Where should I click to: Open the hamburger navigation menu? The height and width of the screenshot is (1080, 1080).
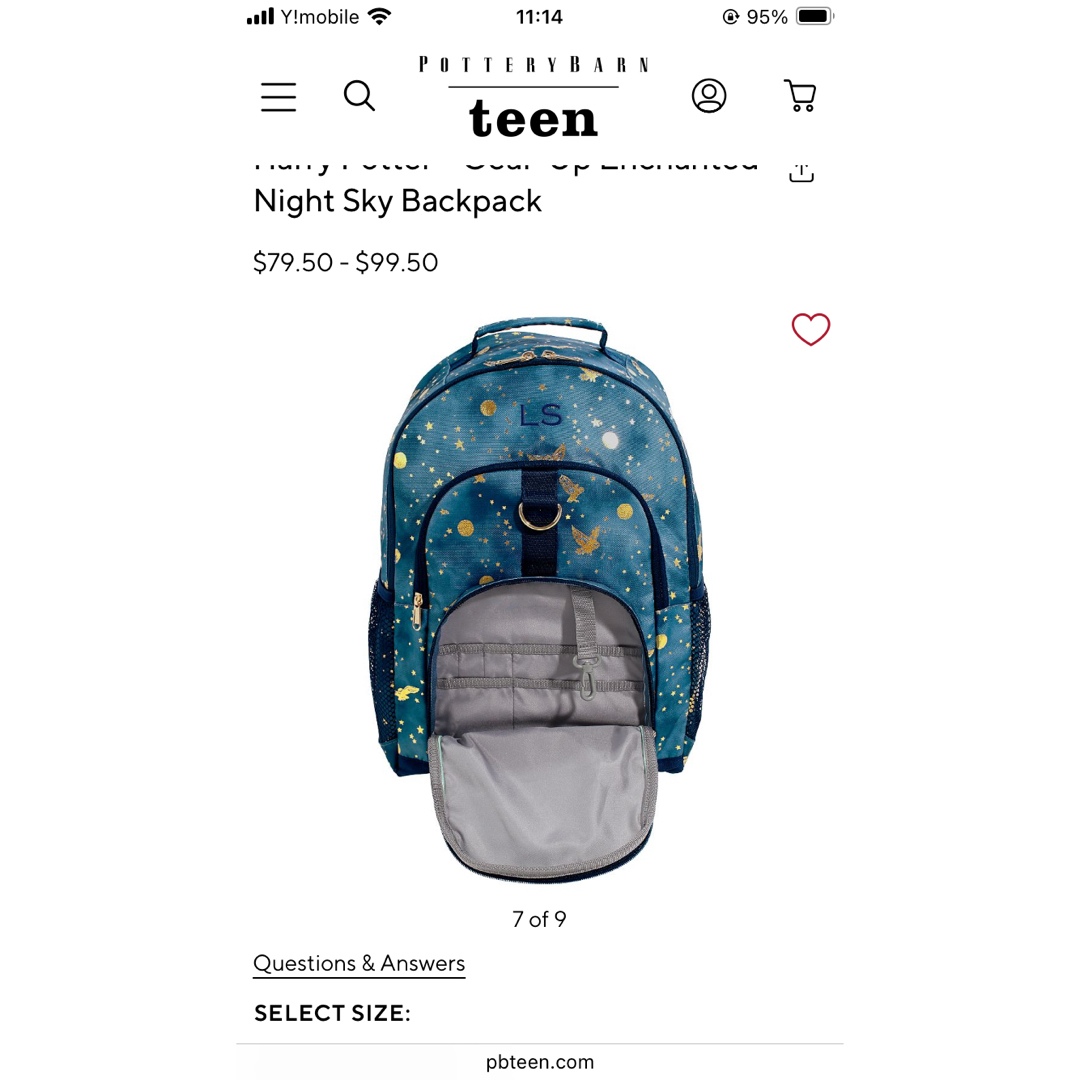278,96
